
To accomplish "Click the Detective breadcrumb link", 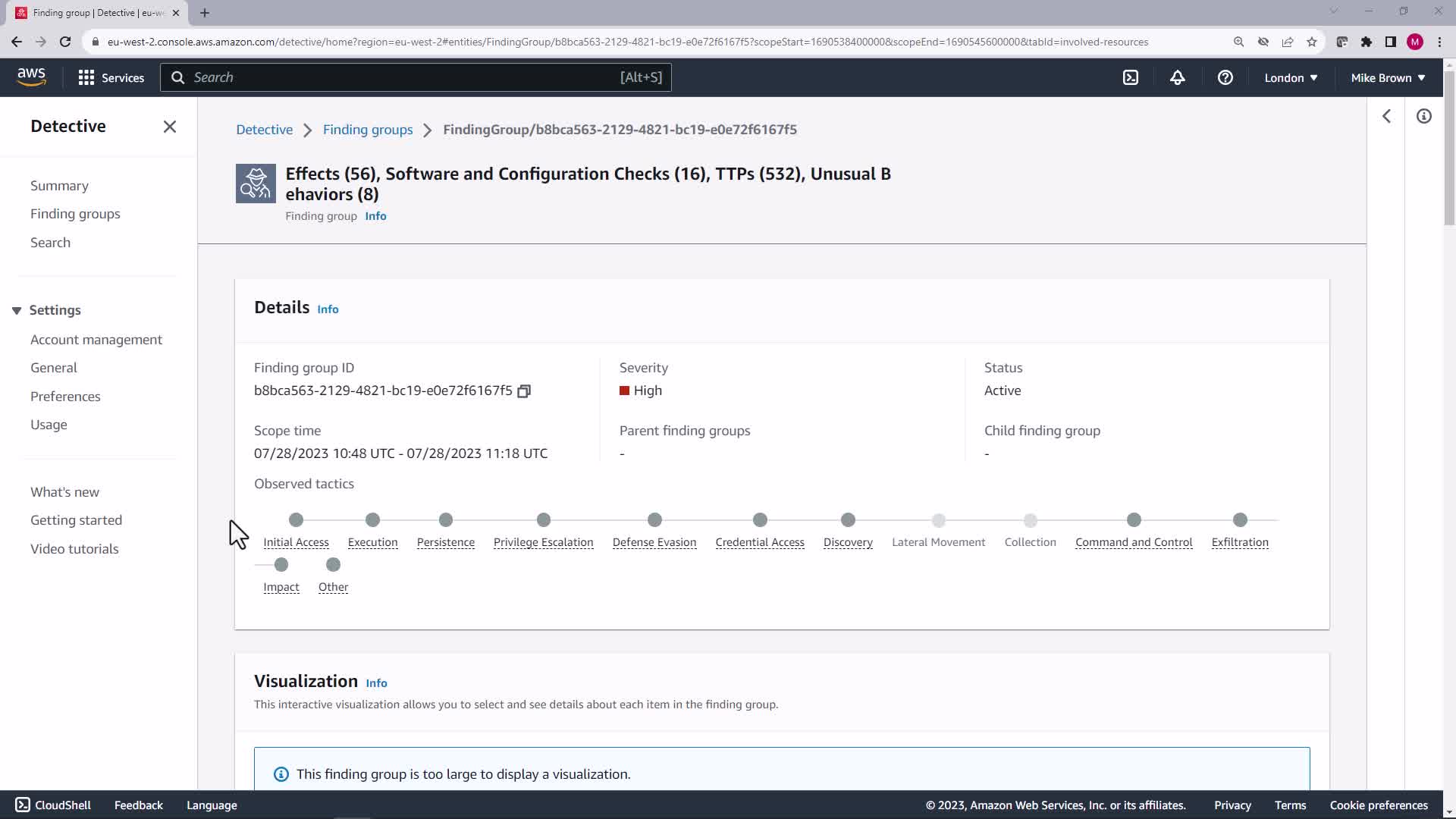I will tap(264, 130).
